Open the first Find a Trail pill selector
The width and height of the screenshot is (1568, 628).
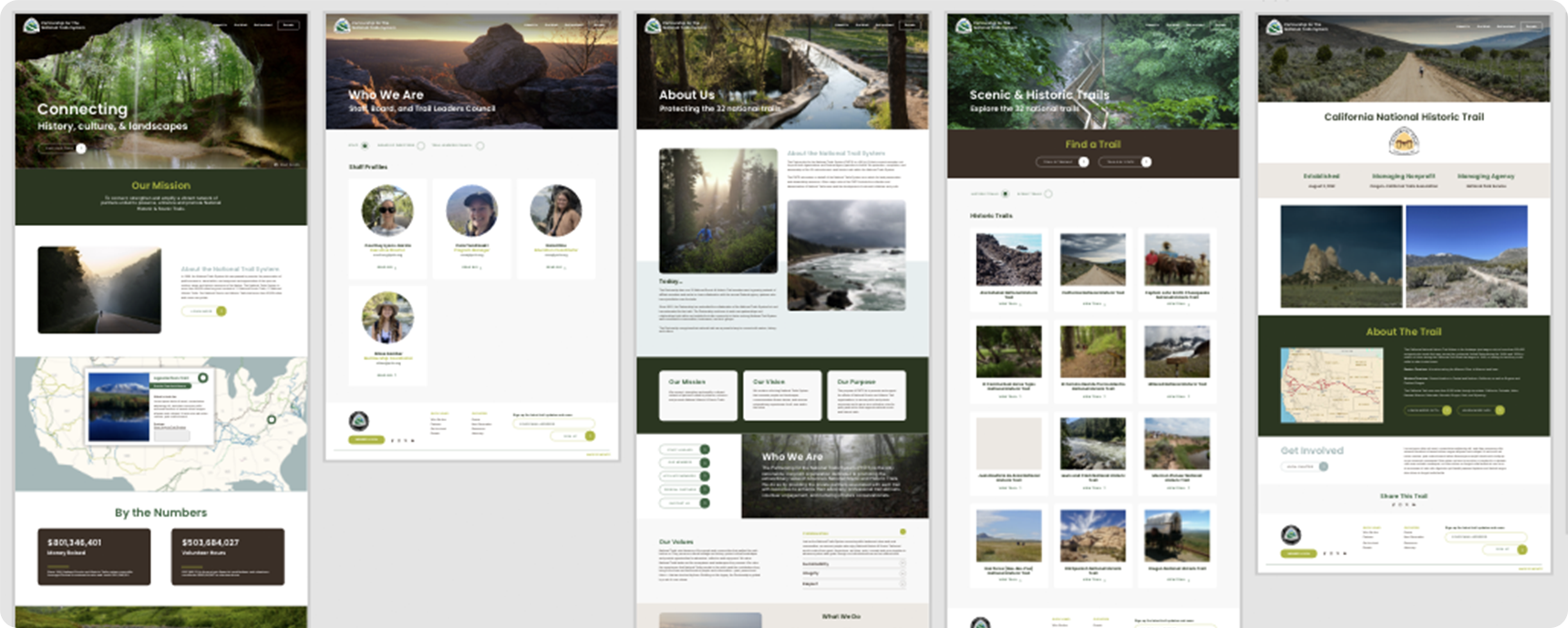point(1062,162)
